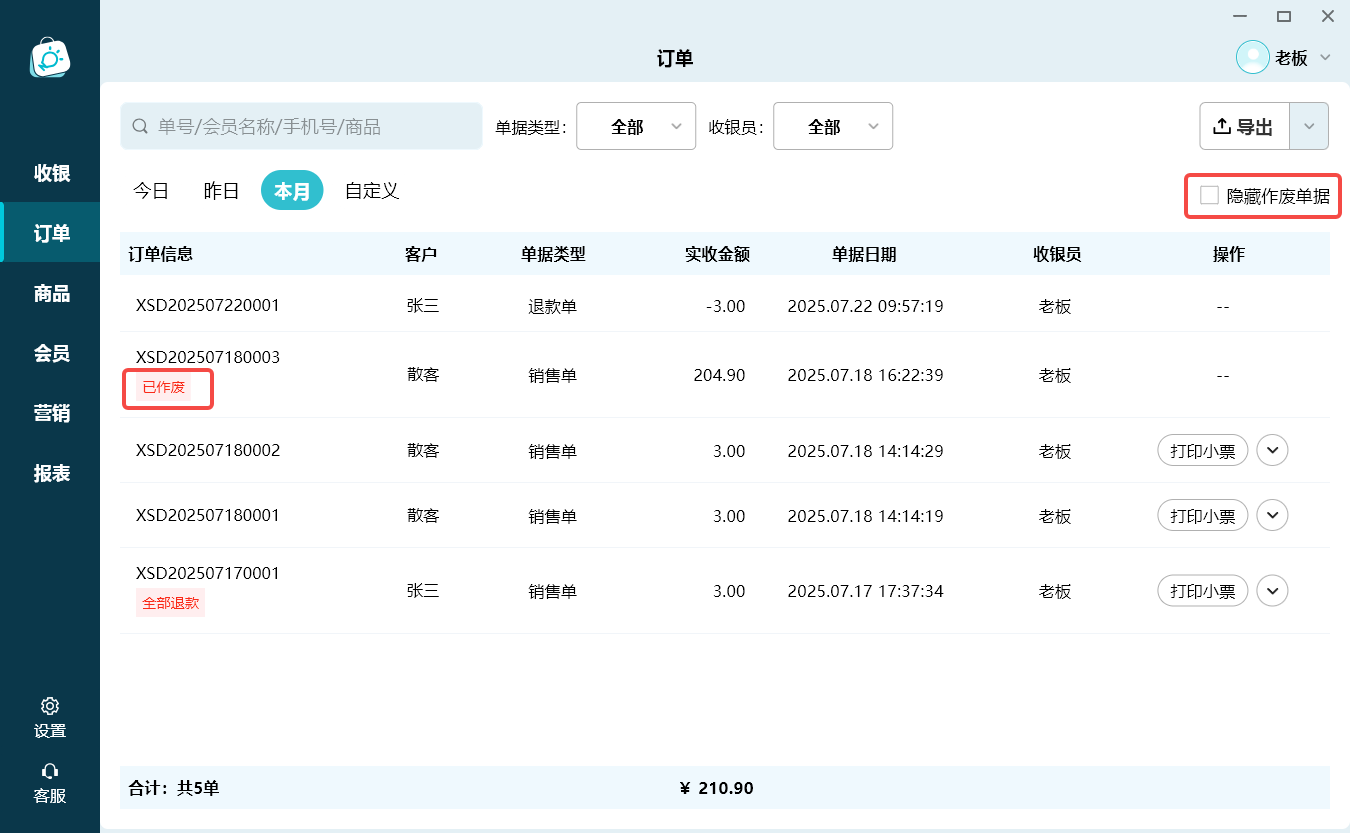Click the search magnifier icon
This screenshot has width=1350, height=833.
pos(140,127)
